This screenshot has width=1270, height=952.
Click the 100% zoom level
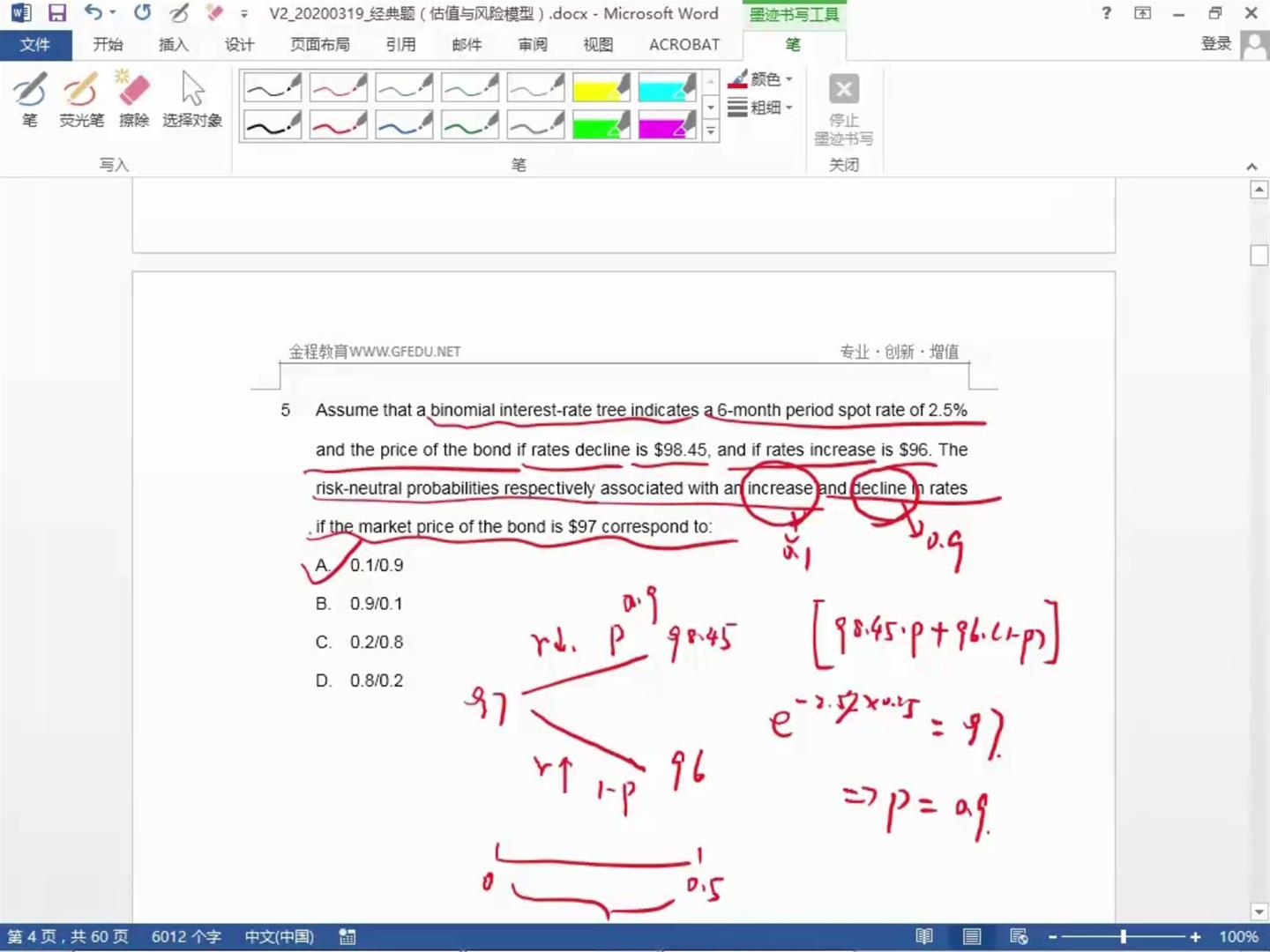click(x=1238, y=937)
